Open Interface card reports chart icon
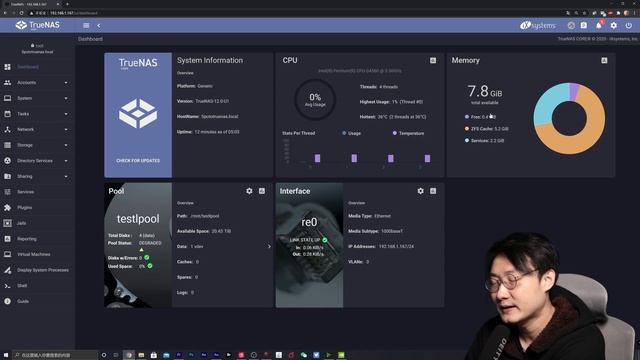 [x=433, y=191]
